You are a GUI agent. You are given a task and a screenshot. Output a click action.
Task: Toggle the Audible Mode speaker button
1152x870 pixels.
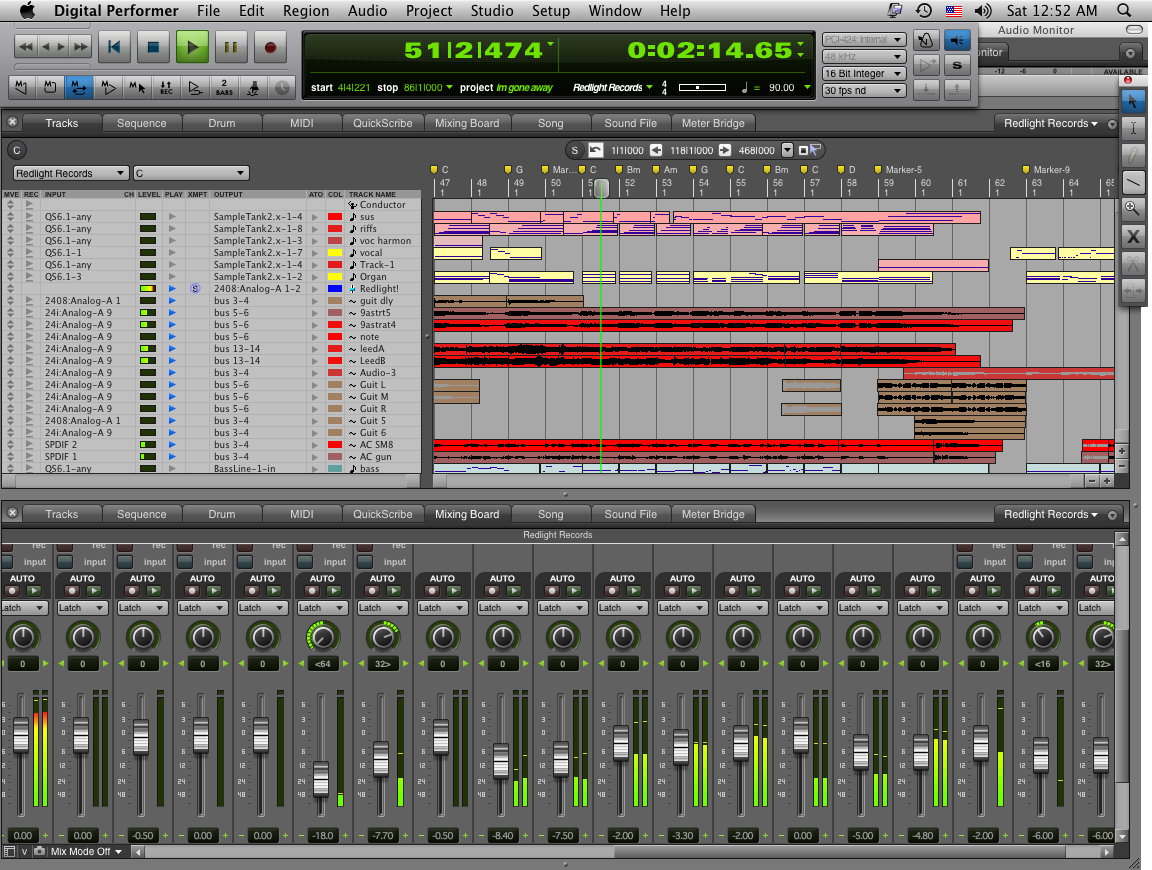tap(957, 40)
